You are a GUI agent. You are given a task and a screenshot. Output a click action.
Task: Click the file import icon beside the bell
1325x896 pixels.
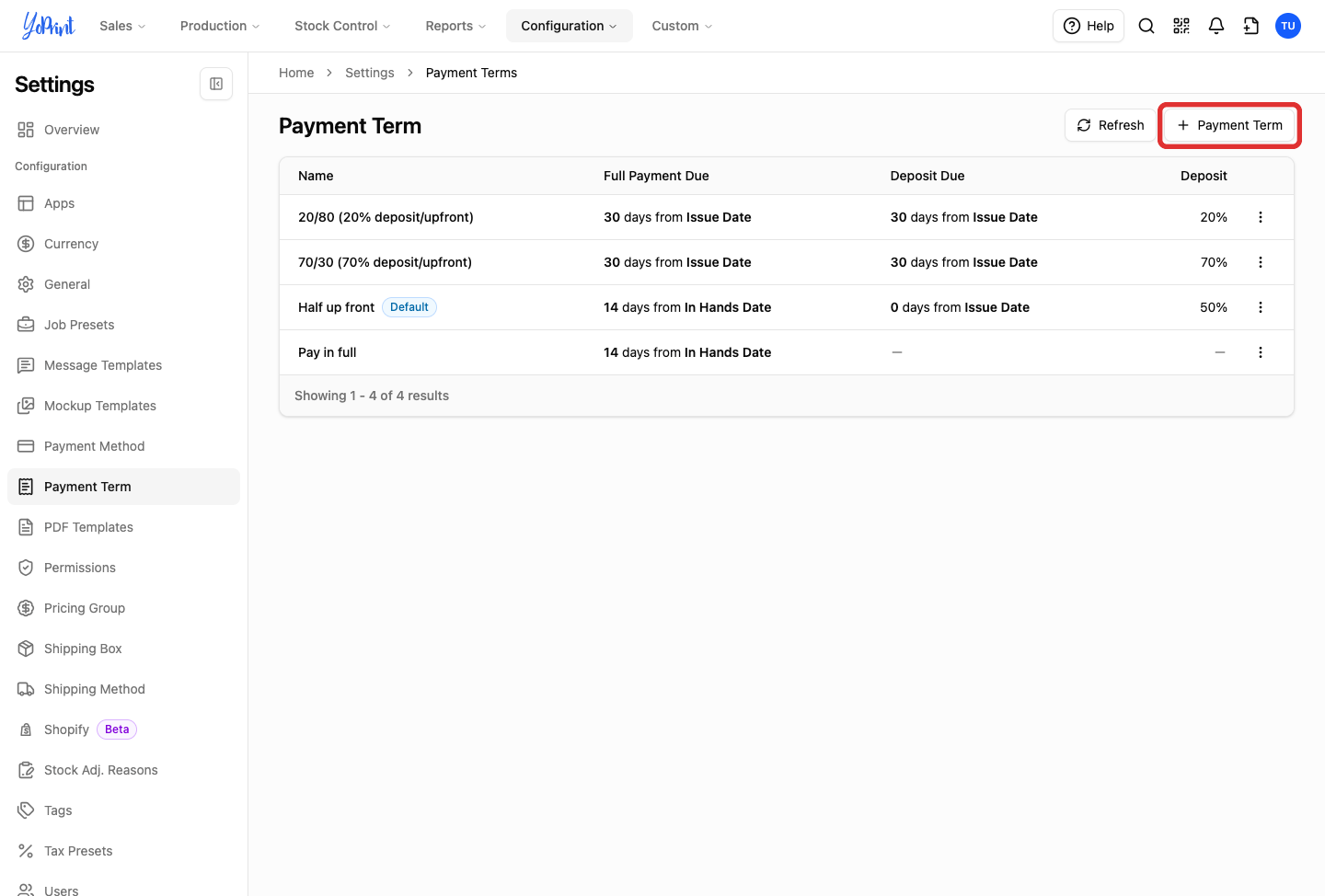(1251, 26)
